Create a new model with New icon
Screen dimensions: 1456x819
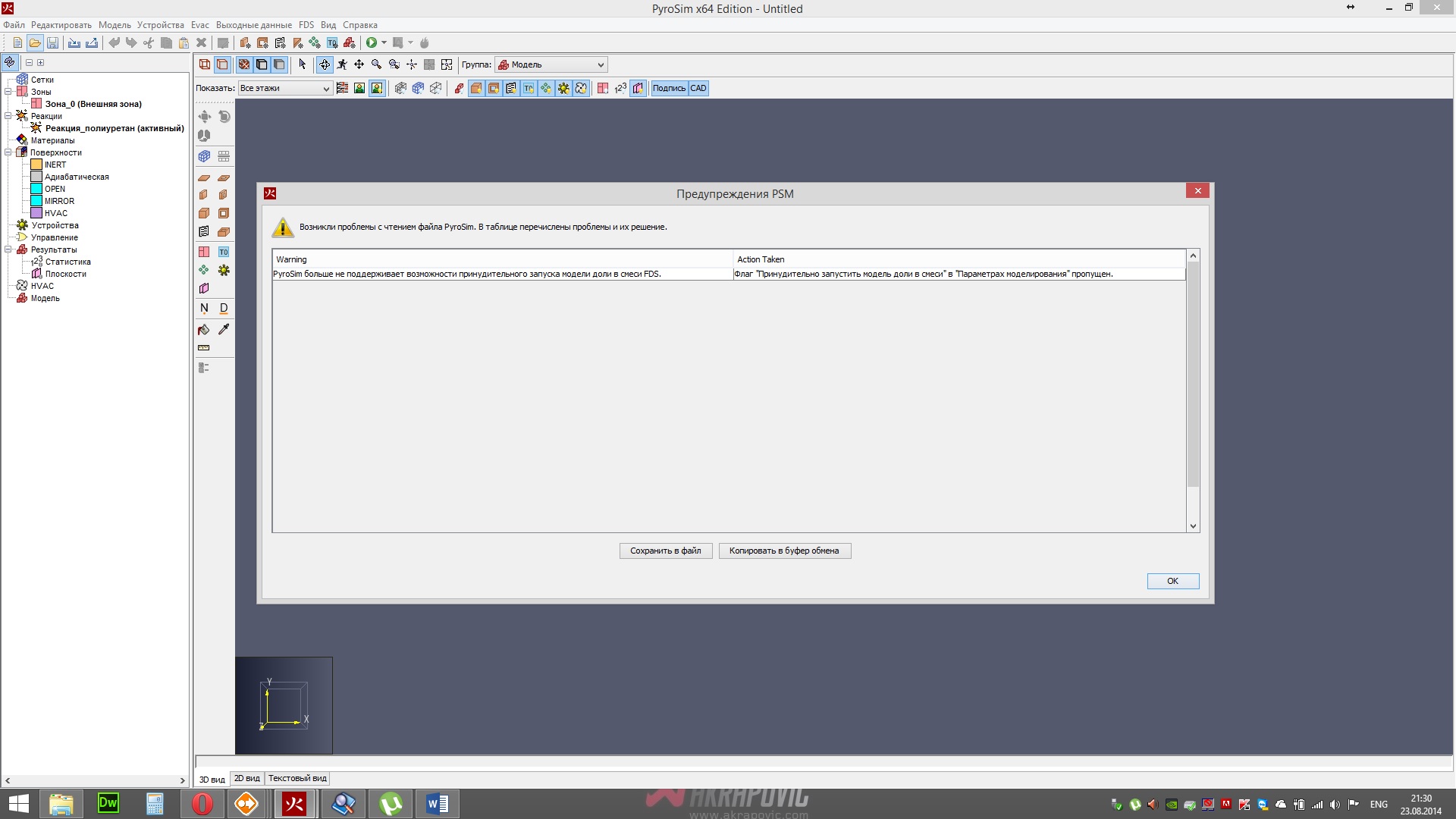(17, 43)
